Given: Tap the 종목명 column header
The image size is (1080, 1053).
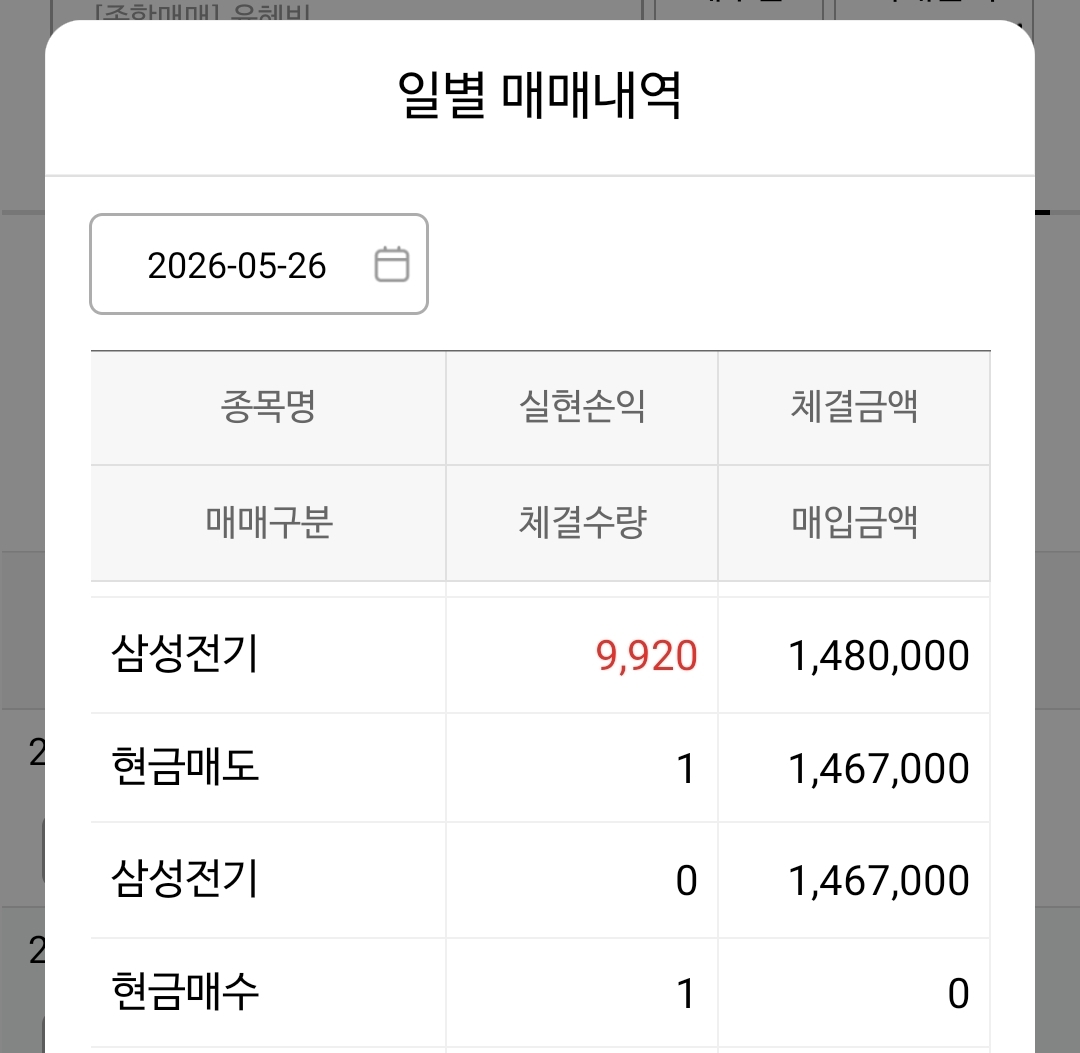Looking at the screenshot, I should (x=268, y=406).
